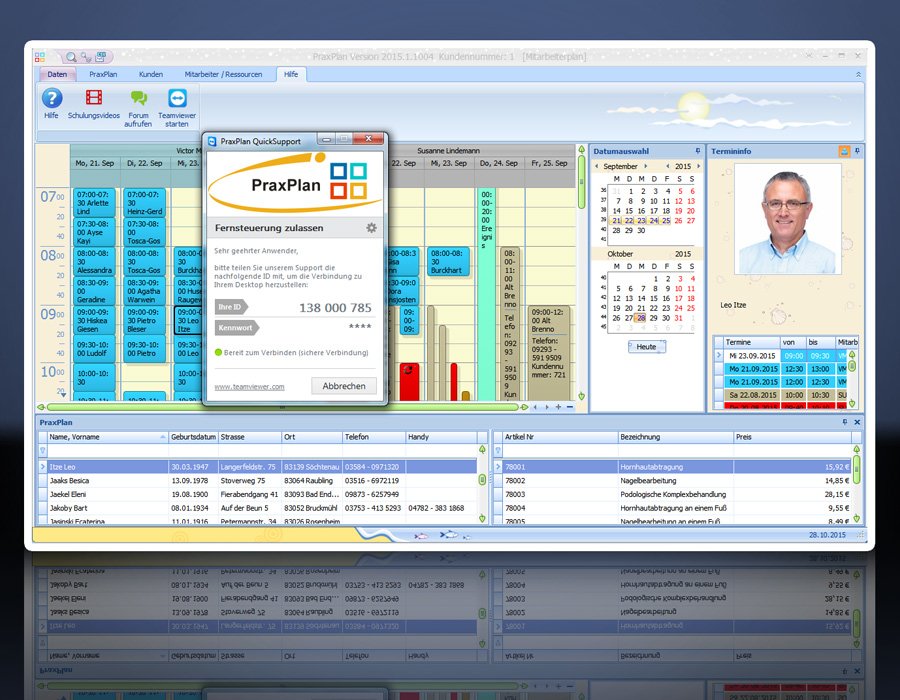This screenshot has width=900, height=700.
Task: Zoom out calendar with minus icon
Action: click(x=570, y=407)
